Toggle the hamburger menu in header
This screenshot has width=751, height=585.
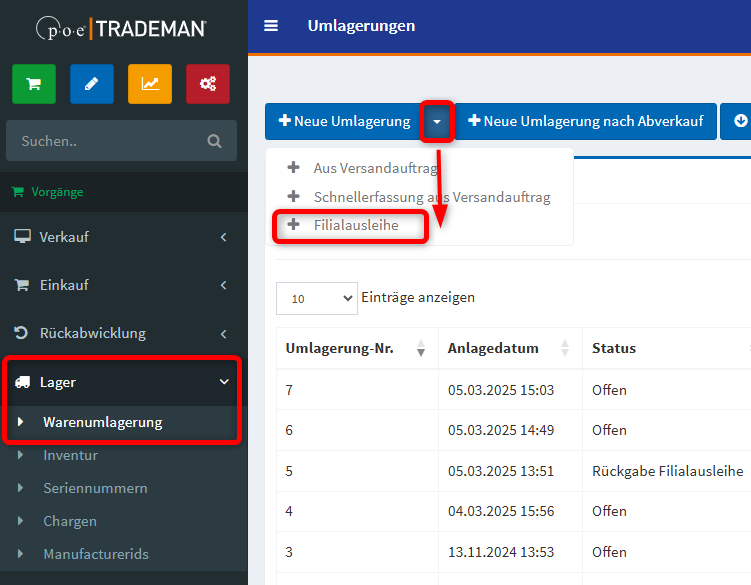(x=271, y=26)
